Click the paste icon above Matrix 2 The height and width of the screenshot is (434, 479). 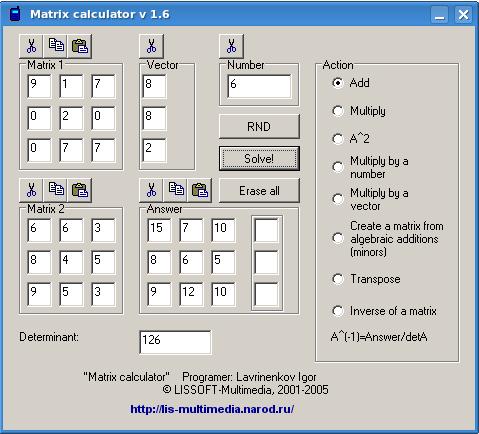[x=80, y=190]
